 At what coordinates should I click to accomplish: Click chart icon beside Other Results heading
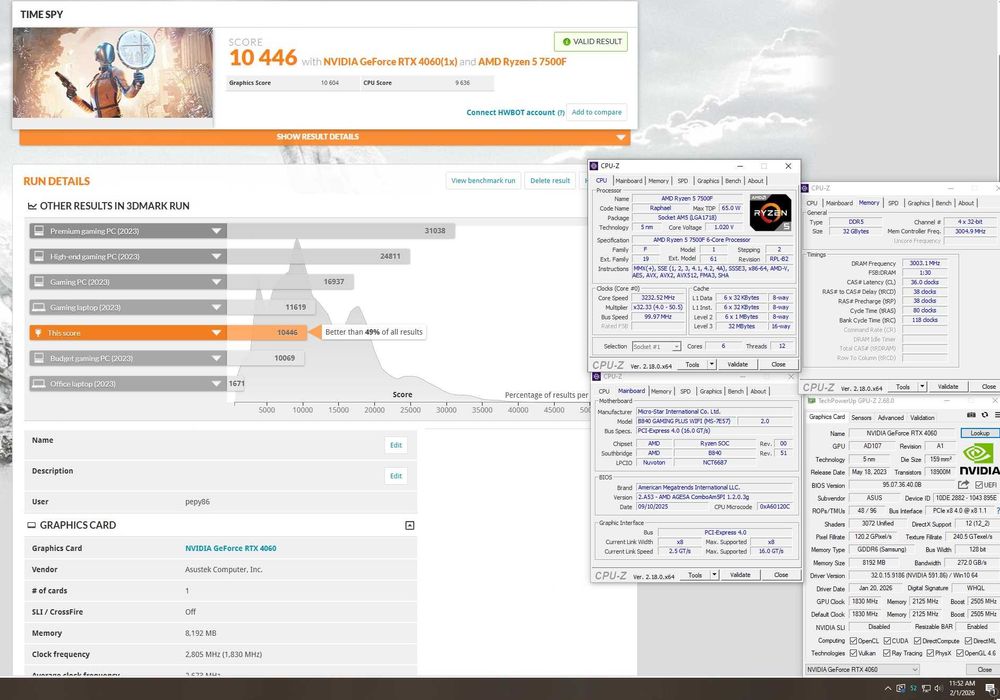tap(32, 206)
